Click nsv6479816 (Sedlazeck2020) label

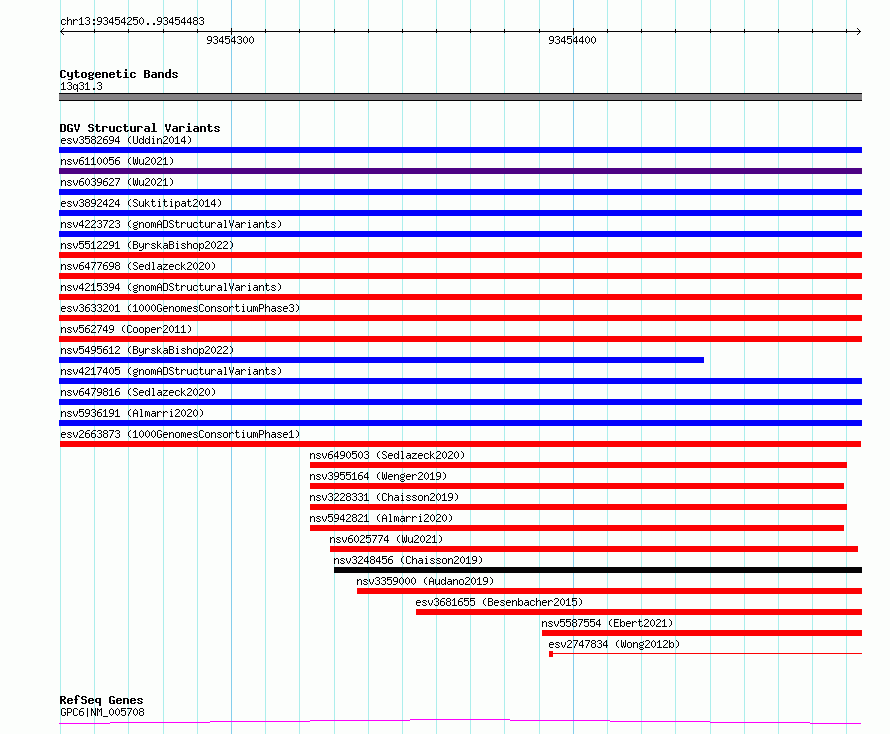(x=138, y=392)
